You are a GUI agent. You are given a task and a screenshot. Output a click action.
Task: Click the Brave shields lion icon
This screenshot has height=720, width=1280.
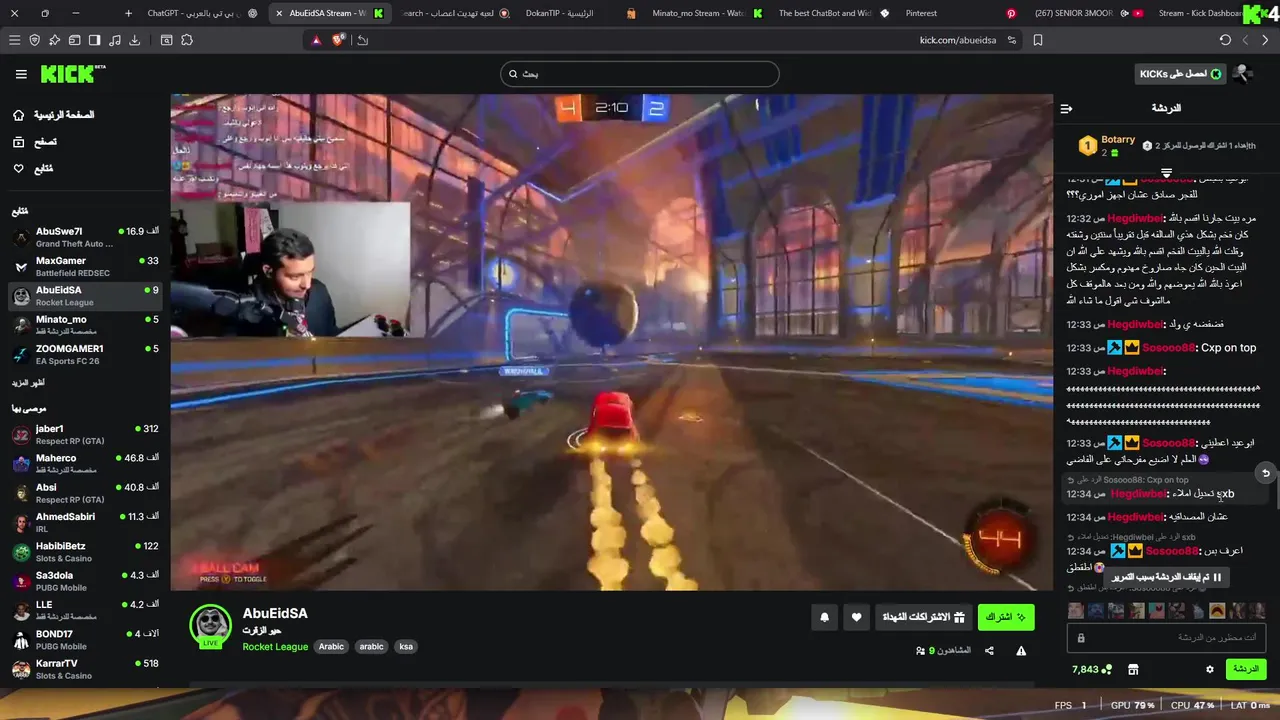(x=338, y=40)
